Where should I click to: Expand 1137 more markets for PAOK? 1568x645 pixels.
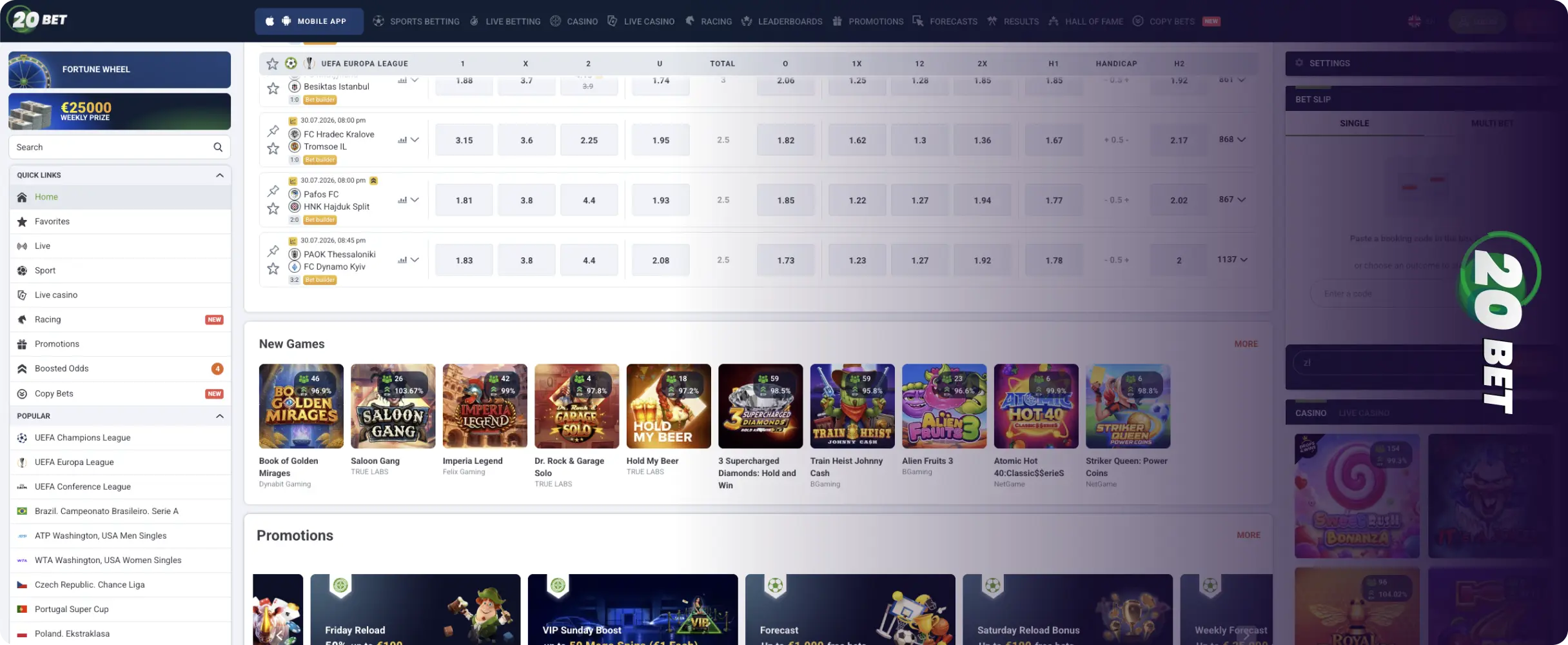click(1232, 259)
